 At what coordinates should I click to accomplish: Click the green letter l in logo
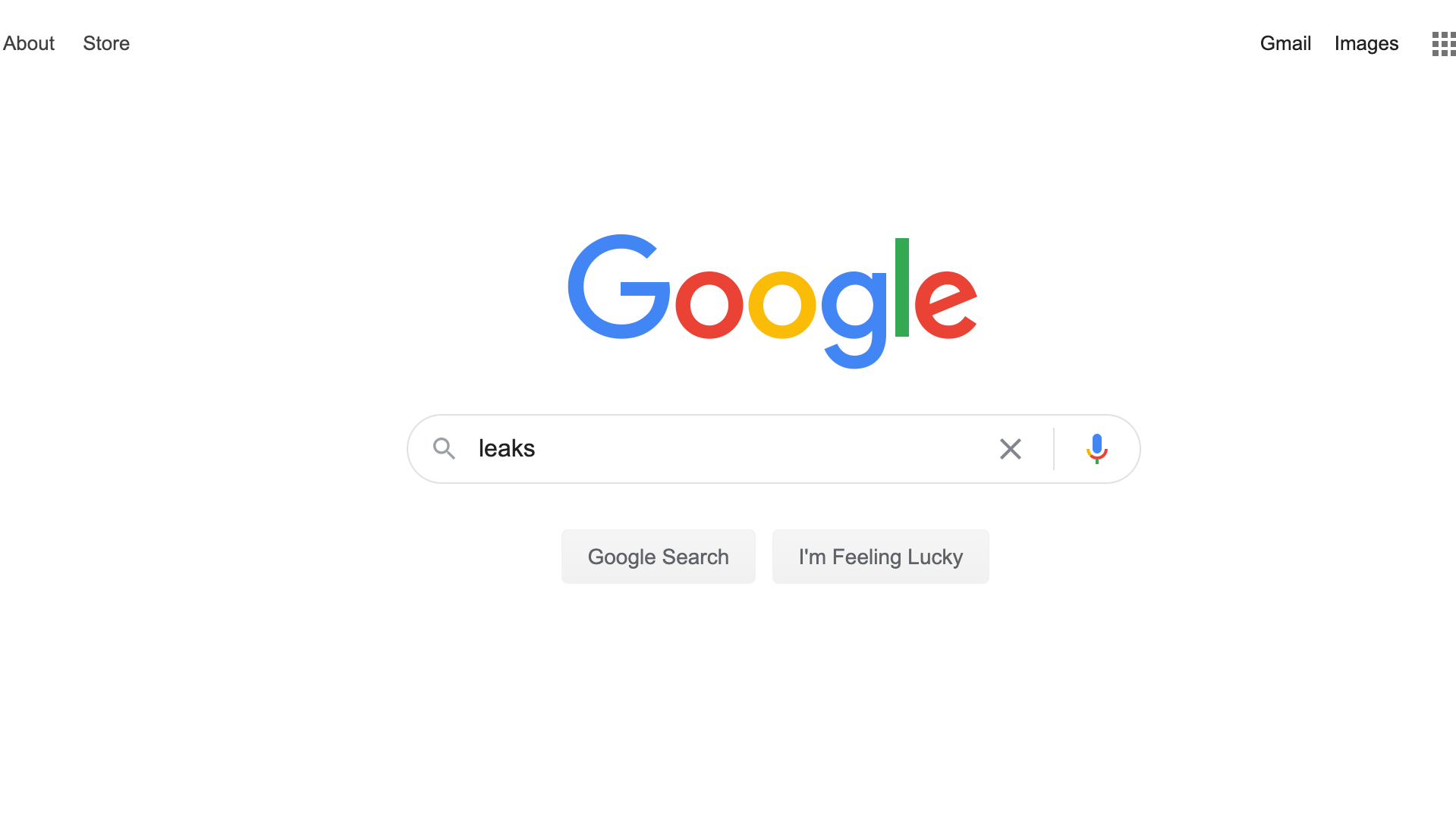pyautogui.click(x=901, y=287)
